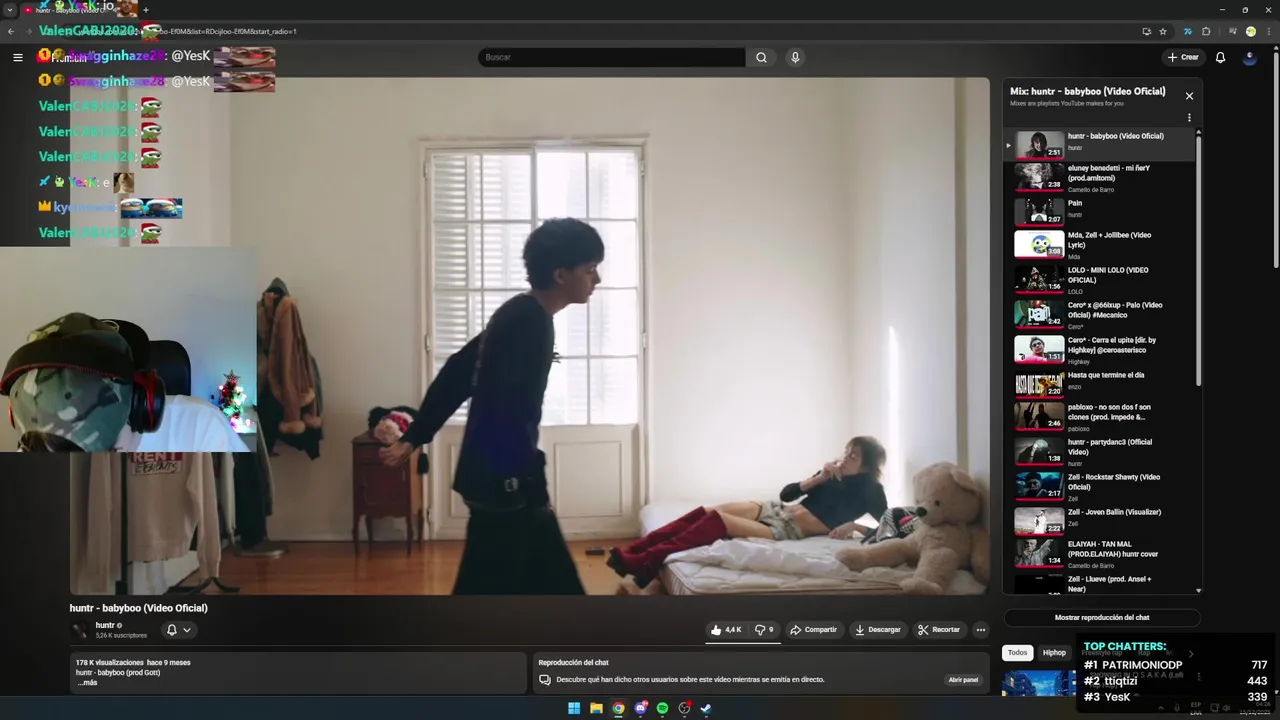Start voice search with the microphone icon
The image size is (1280, 720).
(795, 57)
